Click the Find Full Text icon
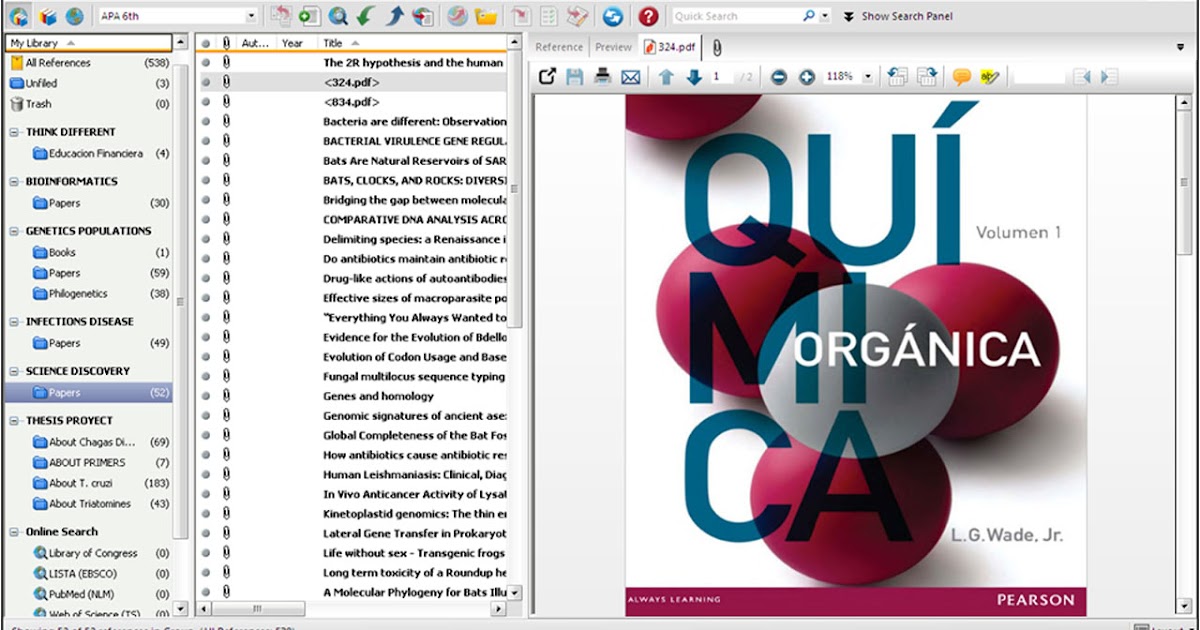Screen dimensions: 1200x630 click(423, 16)
